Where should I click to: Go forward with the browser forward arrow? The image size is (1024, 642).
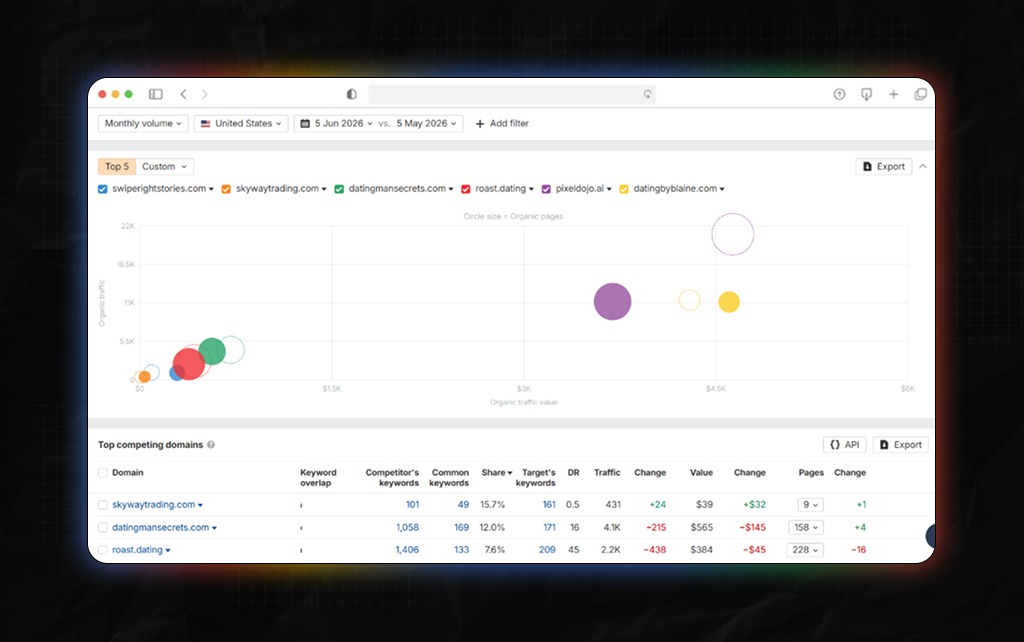coord(204,94)
